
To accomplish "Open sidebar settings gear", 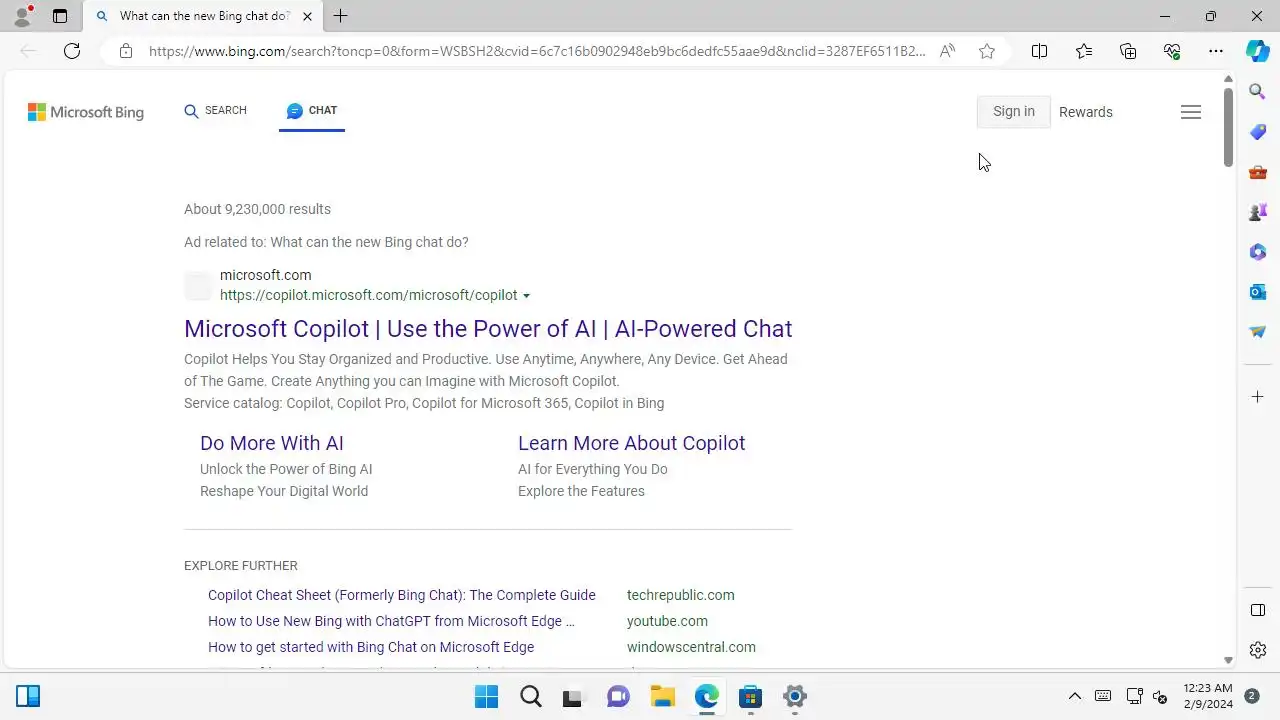I will (1258, 650).
